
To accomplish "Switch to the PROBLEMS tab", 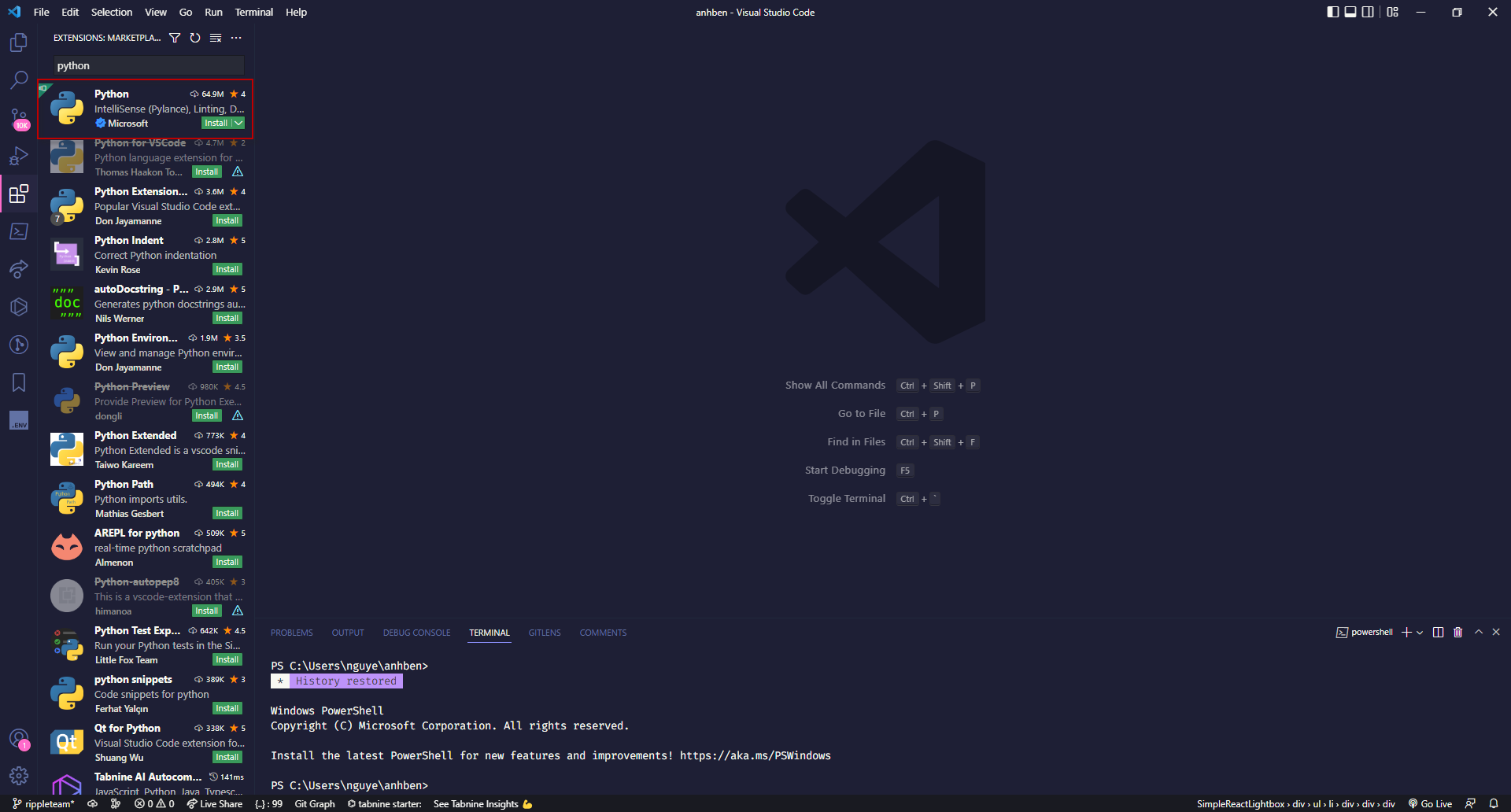I will [292, 633].
